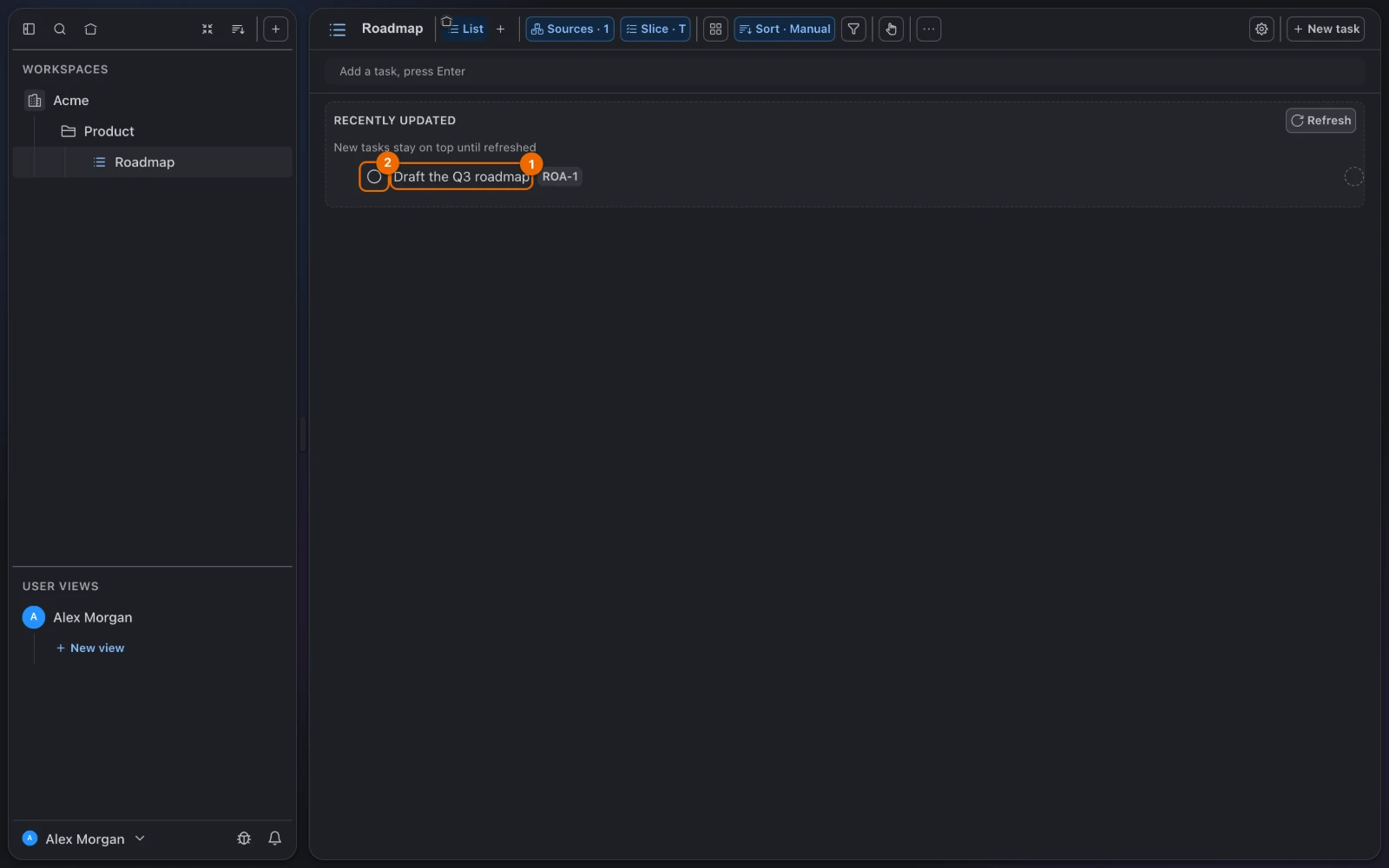The image size is (1389, 868).
Task: Open search from the sidebar toolbar
Action: coord(60,29)
